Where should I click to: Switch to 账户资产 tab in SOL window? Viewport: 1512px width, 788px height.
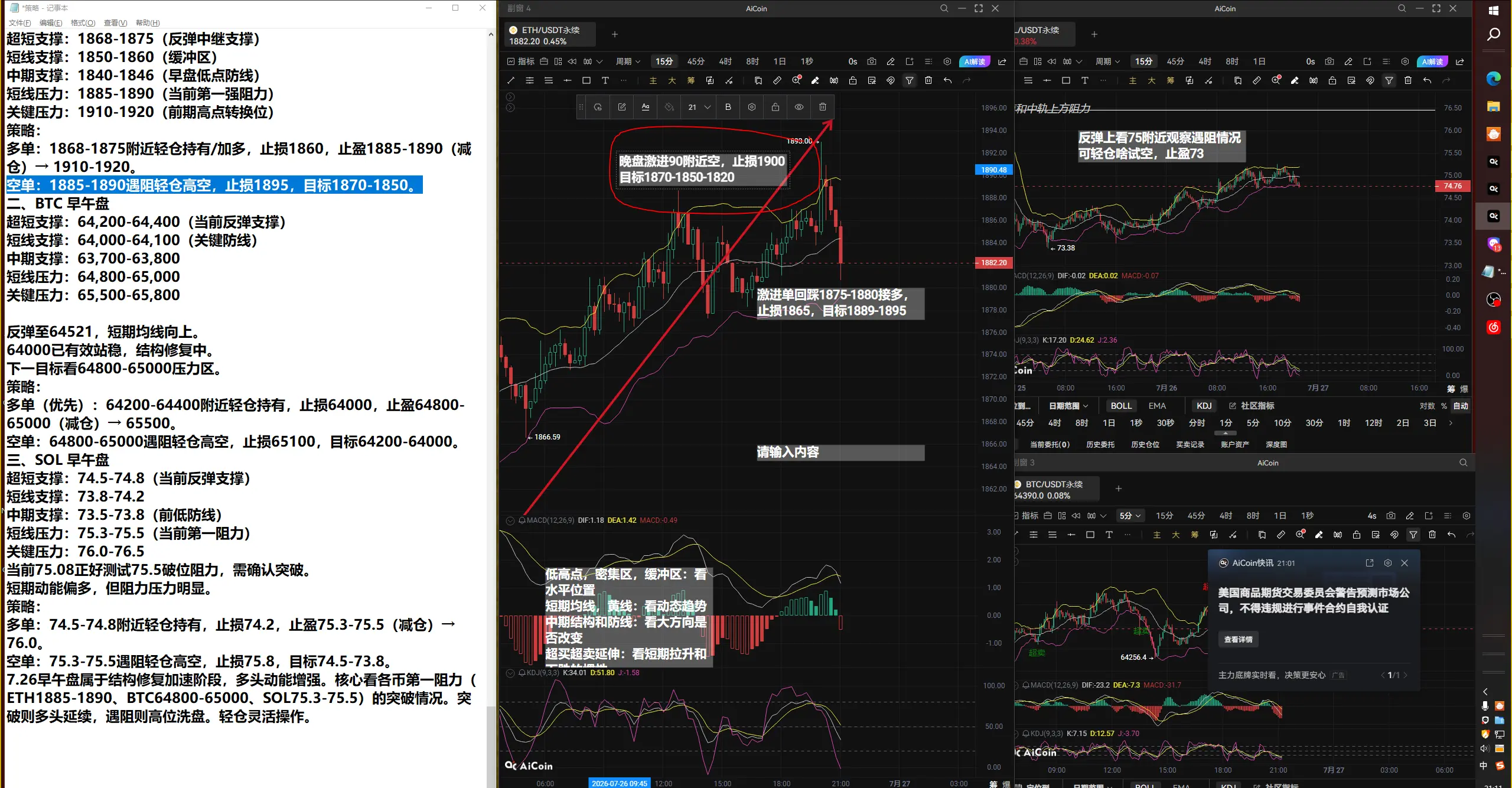click(1235, 444)
